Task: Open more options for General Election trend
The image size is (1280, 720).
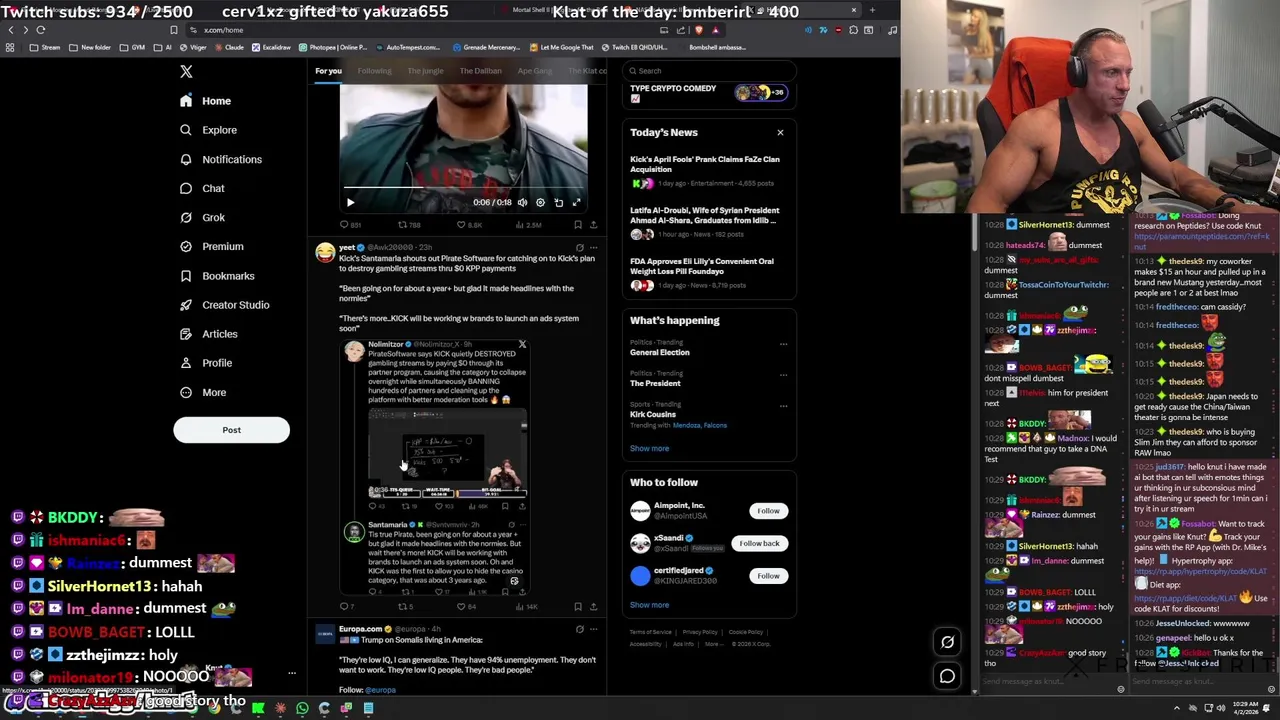Action: [x=783, y=344]
